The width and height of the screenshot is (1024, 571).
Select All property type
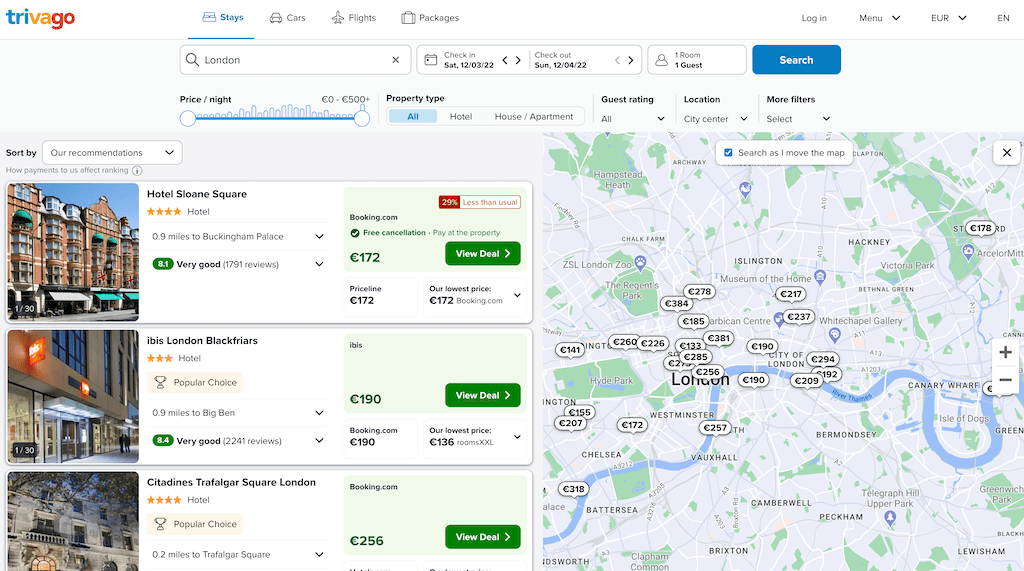(x=413, y=116)
